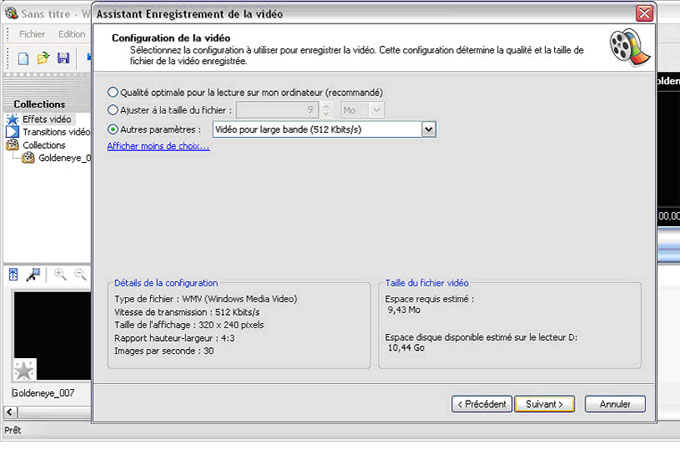Screen dimensions: 680x455
Task: Click the narration tool icon beside storyboard
Action: 33,274
